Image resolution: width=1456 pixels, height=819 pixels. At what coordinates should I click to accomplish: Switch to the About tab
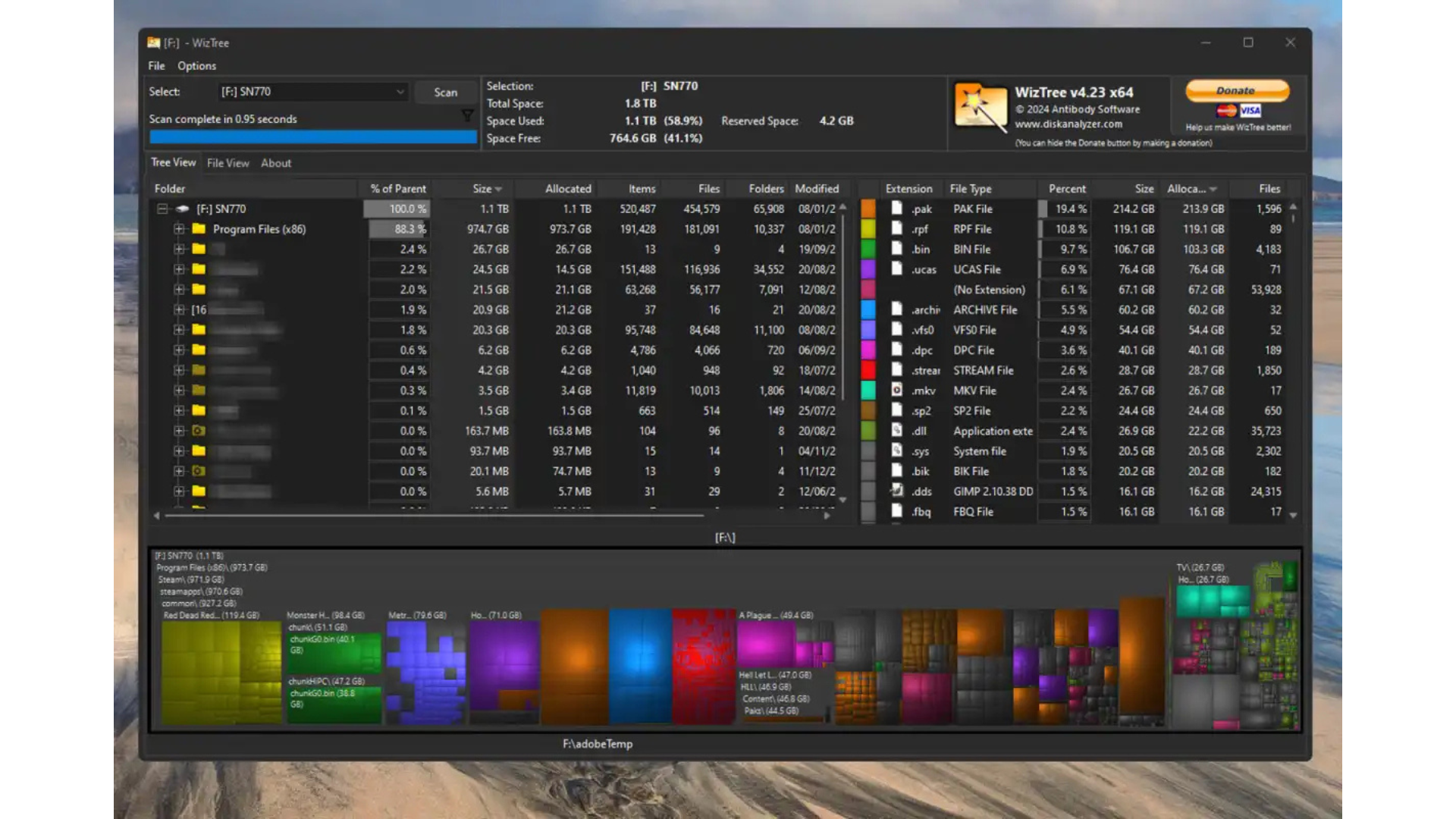click(x=275, y=163)
